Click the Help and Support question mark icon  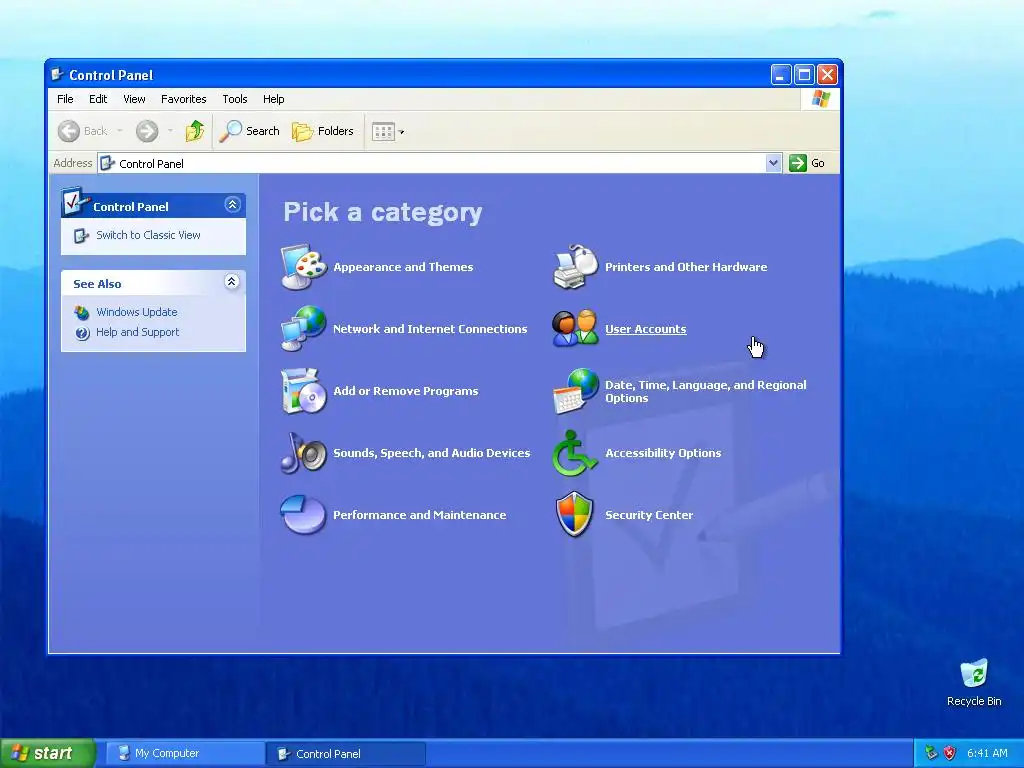pyautogui.click(x=82, y=333)
